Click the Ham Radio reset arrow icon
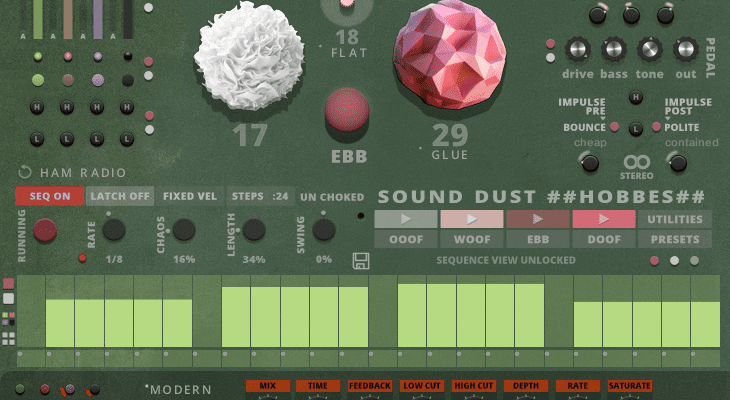 coord(25,172)
